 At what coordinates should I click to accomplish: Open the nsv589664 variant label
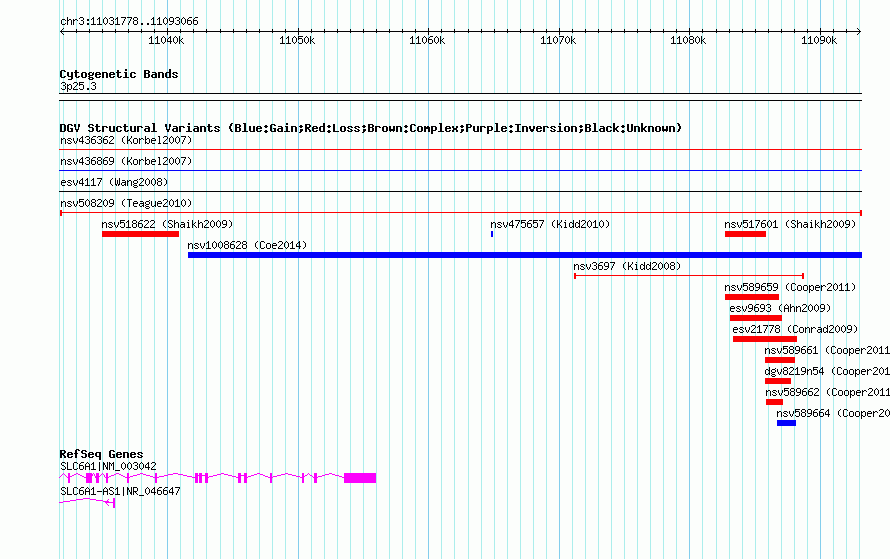tap(833, 413)
